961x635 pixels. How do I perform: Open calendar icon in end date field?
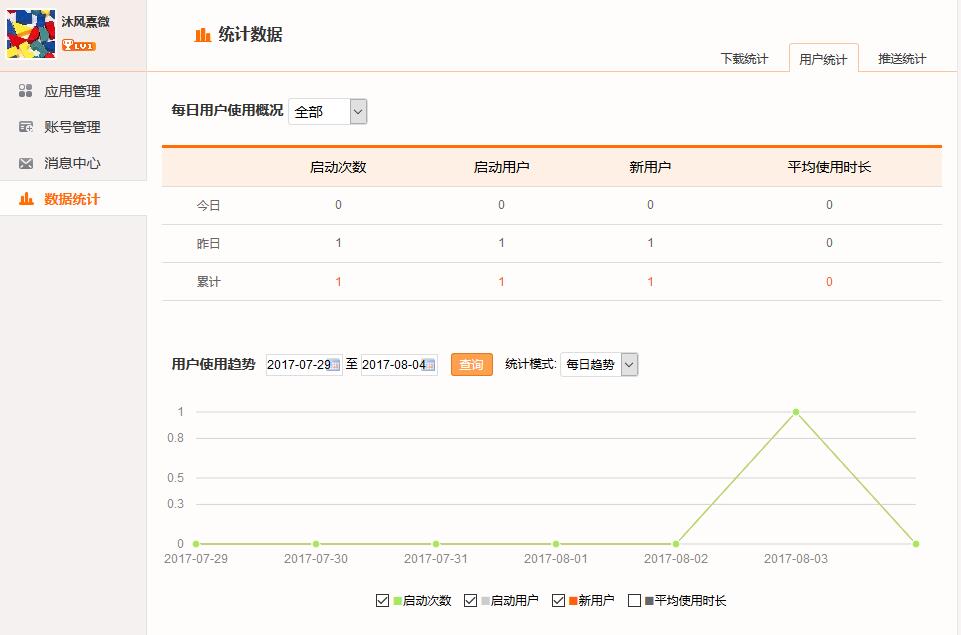point(430,365)
